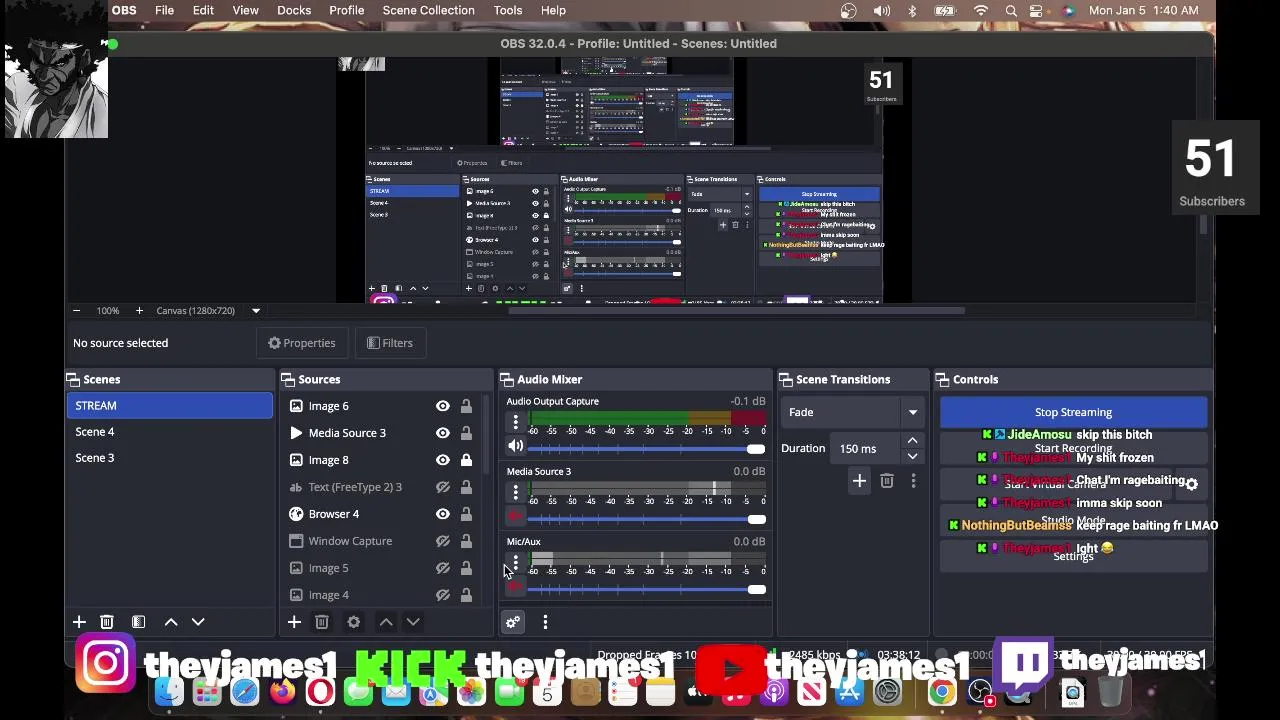Click Duration 150 ms input field
This screenshot has width=1280, height=720.
coord(866,449)
